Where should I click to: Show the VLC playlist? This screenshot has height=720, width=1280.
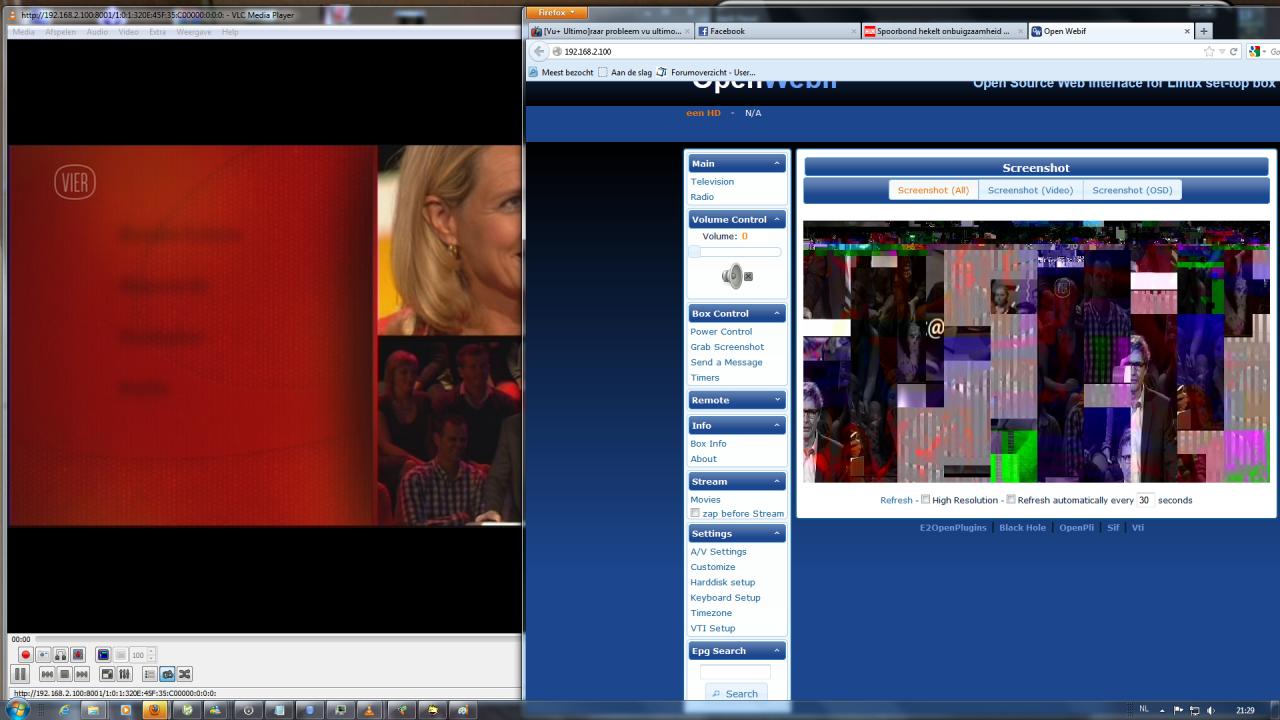150,674
